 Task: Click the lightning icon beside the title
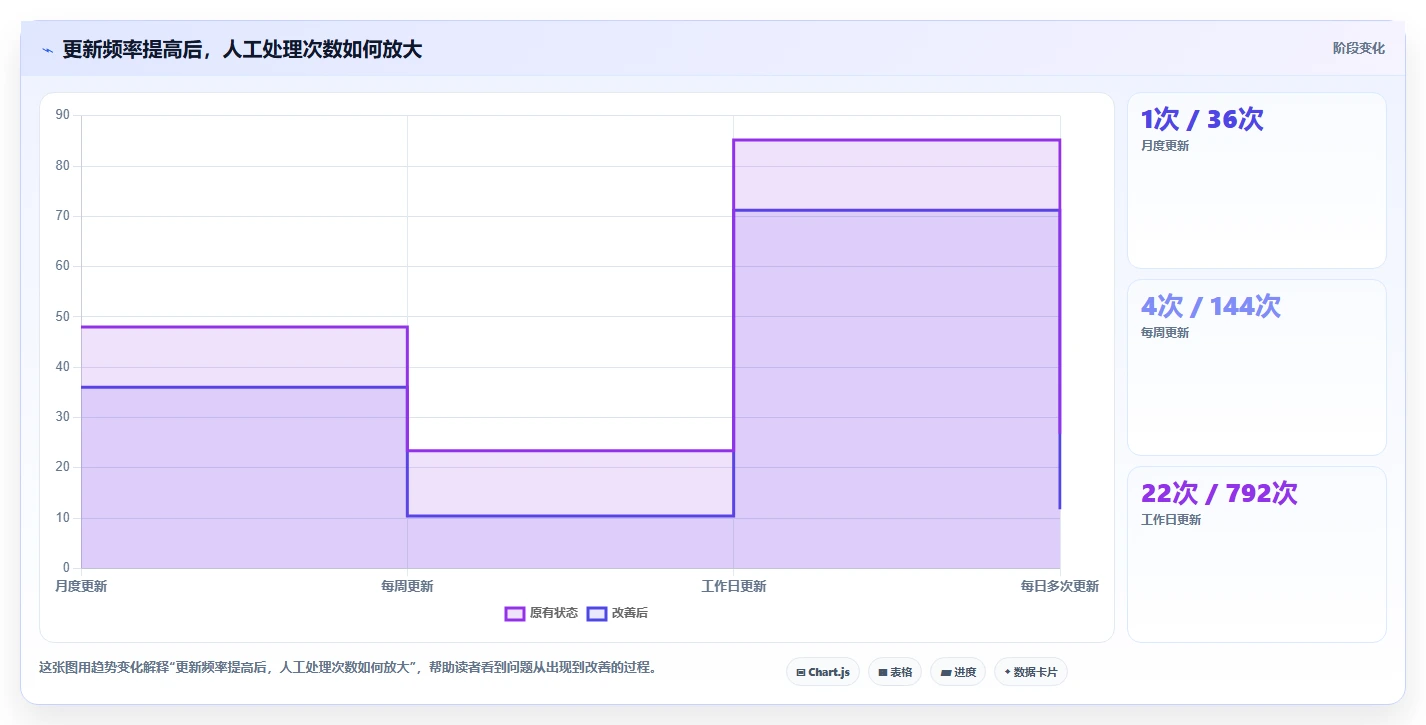click(x=47, y=50)
